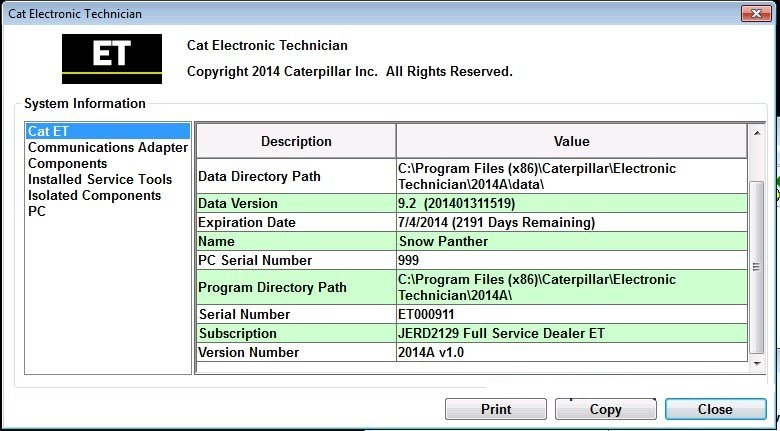Click the vertical scrollbar thumb
The image size is (780, 431).
pyautogui.click(x=757, y=267)
